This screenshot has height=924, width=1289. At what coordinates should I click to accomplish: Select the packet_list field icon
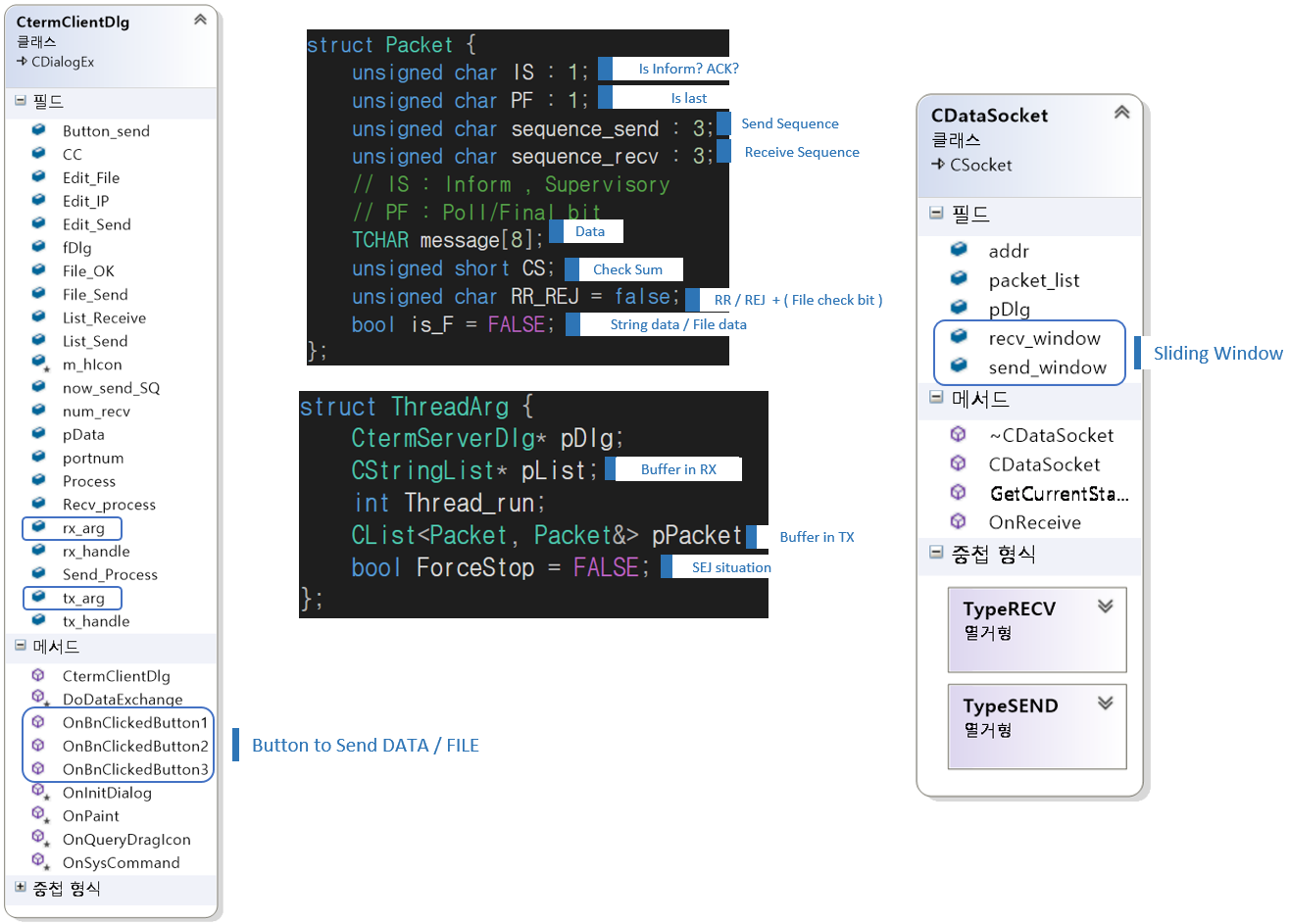coord(959,279)
